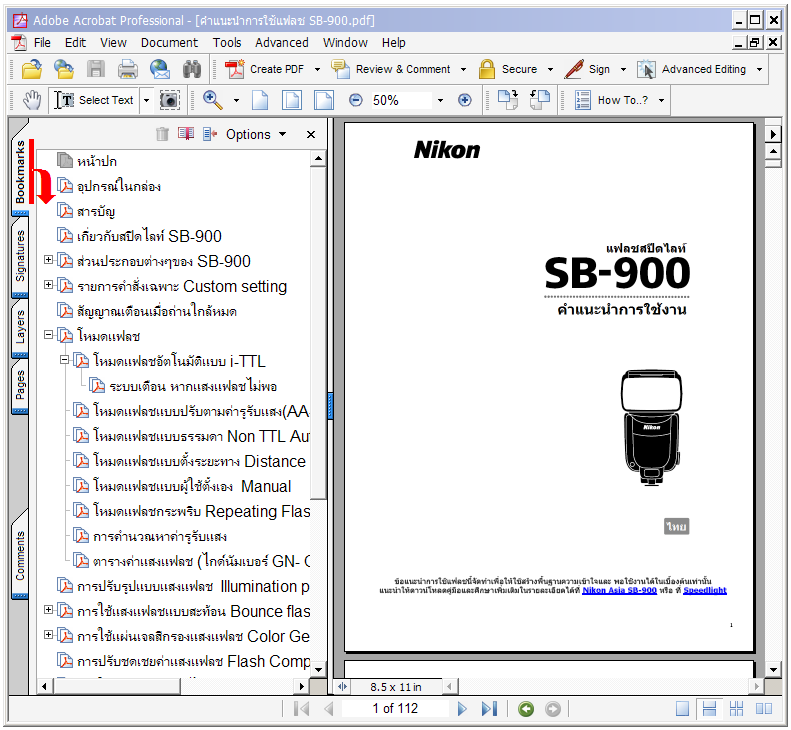Open Review & Comment dropdown
The width and height of the screenshot is (791, 730).
[x=464, y=70]
